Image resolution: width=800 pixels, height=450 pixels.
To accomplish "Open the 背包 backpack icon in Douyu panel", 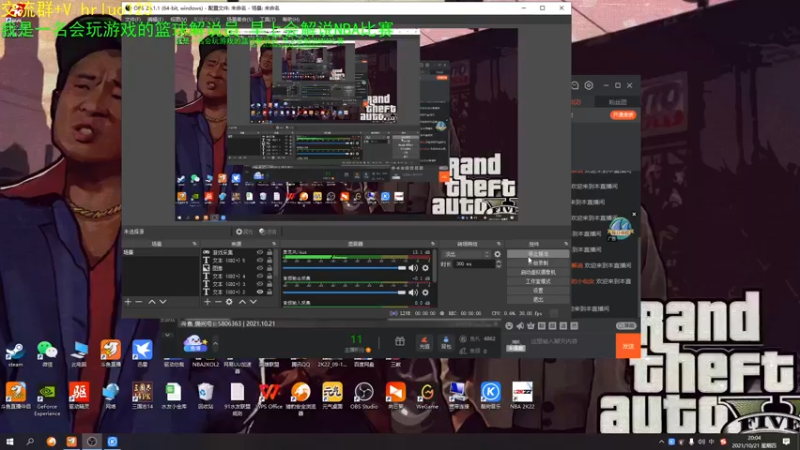I will coord(446,342).
